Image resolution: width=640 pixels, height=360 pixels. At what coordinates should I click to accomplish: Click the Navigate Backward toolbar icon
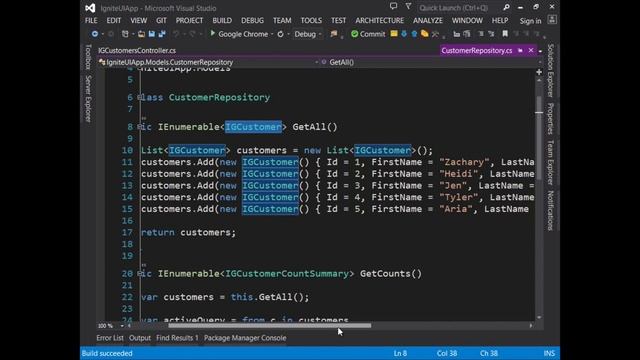[95, 34]
